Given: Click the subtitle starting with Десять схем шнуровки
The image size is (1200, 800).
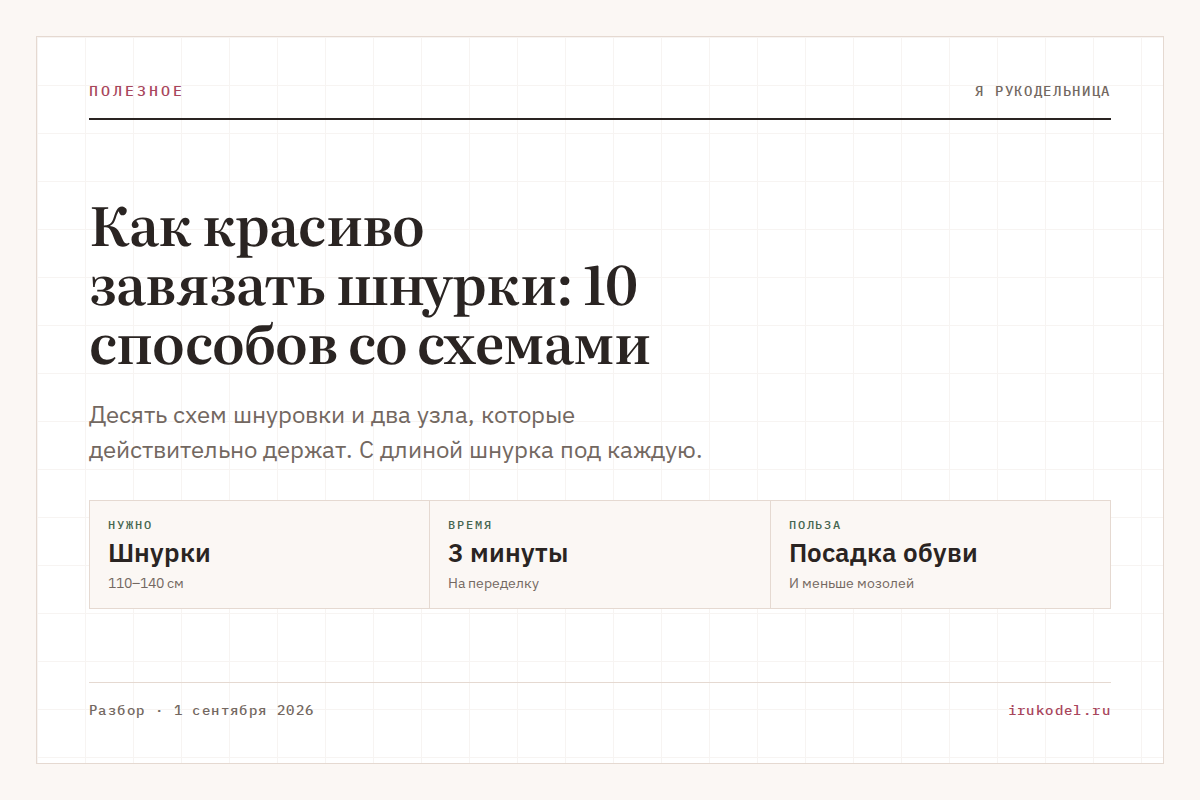Looking at the screenshot, I should point(396,433).
